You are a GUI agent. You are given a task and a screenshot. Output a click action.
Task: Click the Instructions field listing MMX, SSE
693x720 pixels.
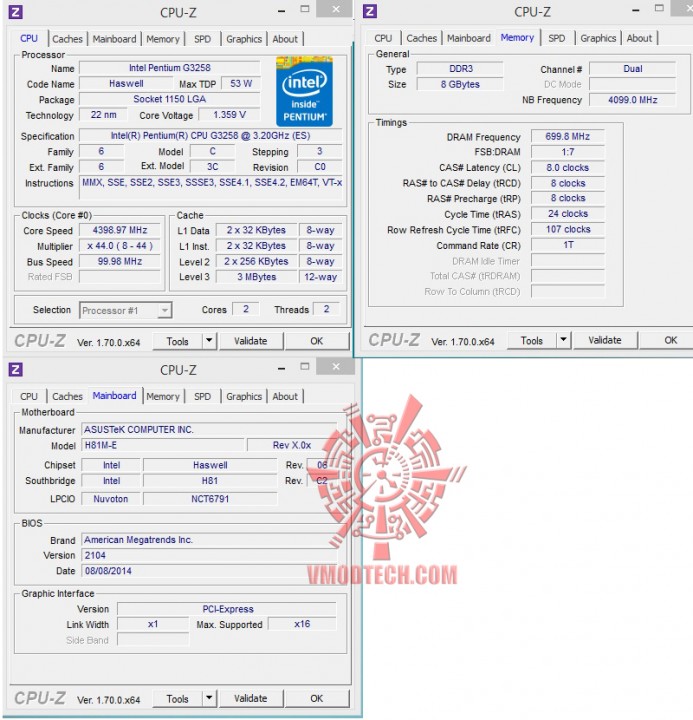tap(212, 187)
